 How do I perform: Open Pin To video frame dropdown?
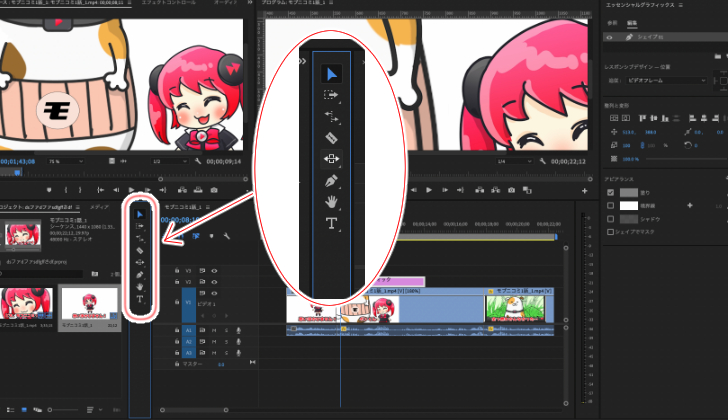pos(666,80)
